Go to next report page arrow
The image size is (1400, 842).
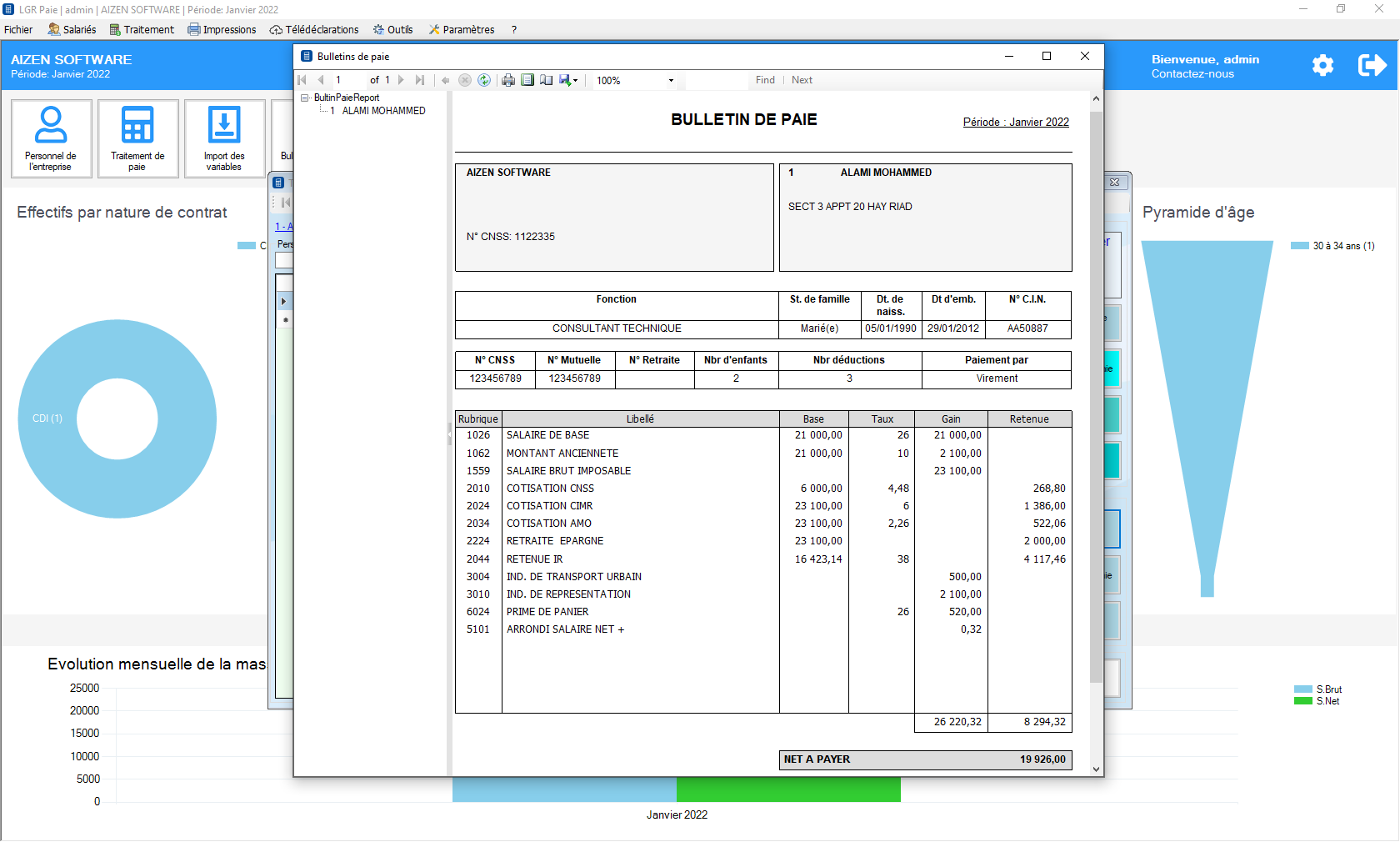[402, 80]
